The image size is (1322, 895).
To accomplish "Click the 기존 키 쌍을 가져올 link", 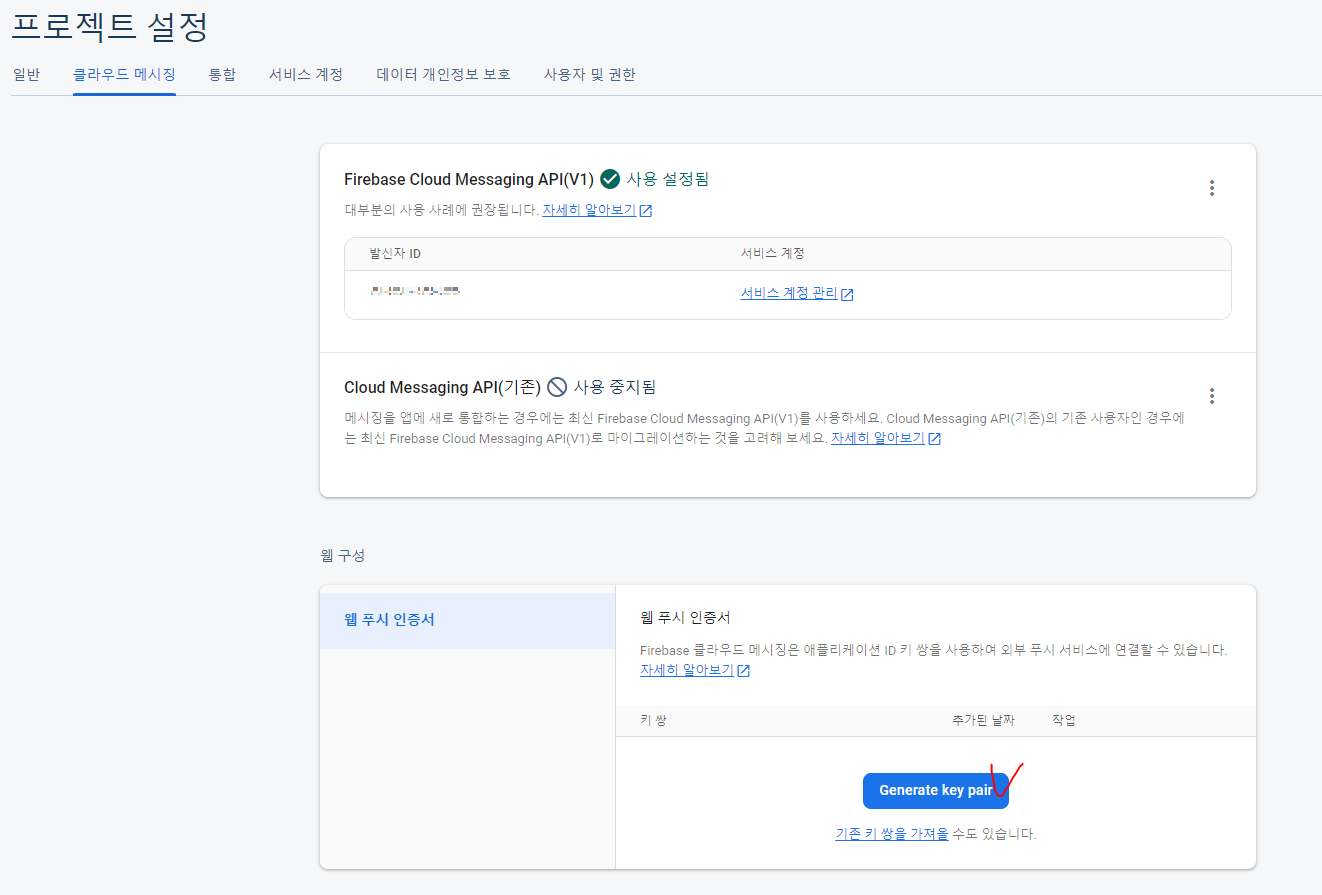I will [892, 833].
